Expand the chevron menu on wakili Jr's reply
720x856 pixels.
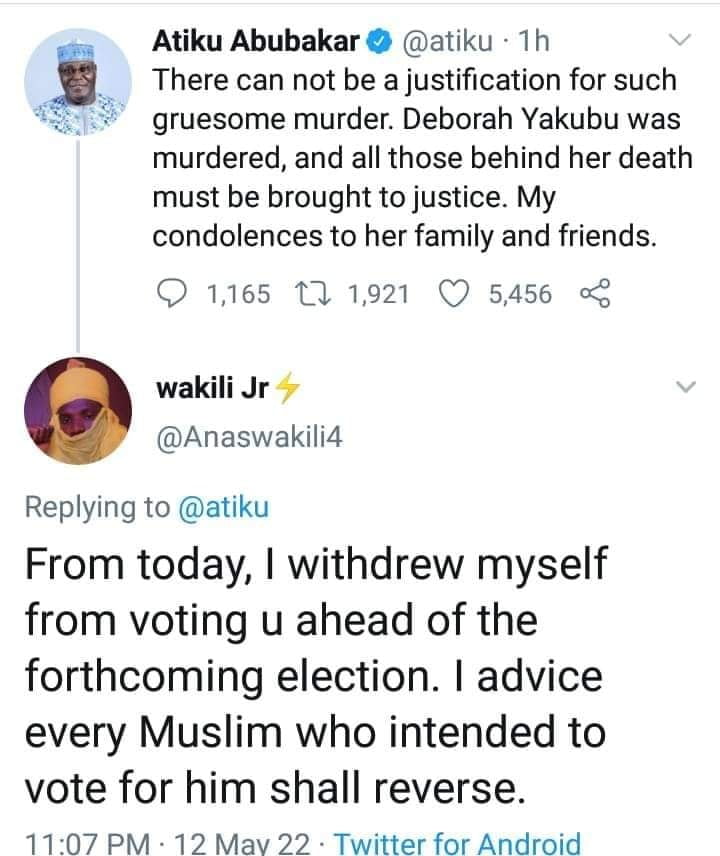pos(686,387)
